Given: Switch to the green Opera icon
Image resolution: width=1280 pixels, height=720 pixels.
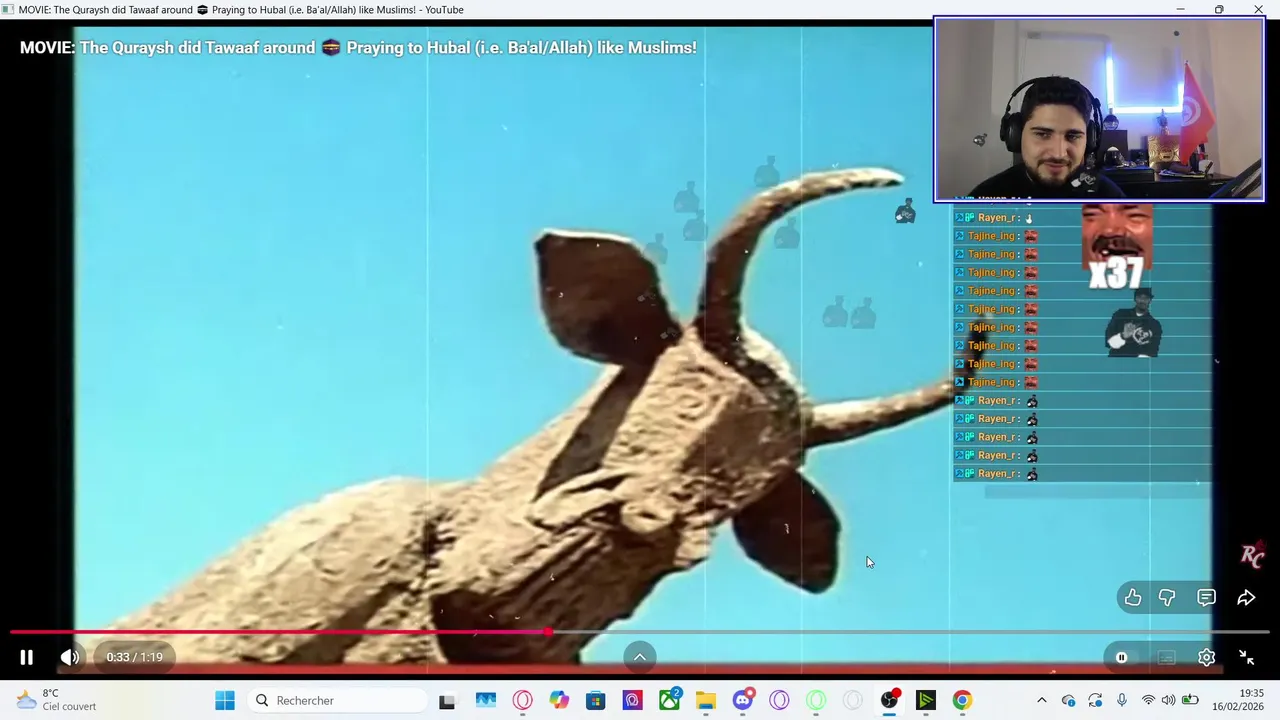Looking at the screenshot, I should (816, 700).
